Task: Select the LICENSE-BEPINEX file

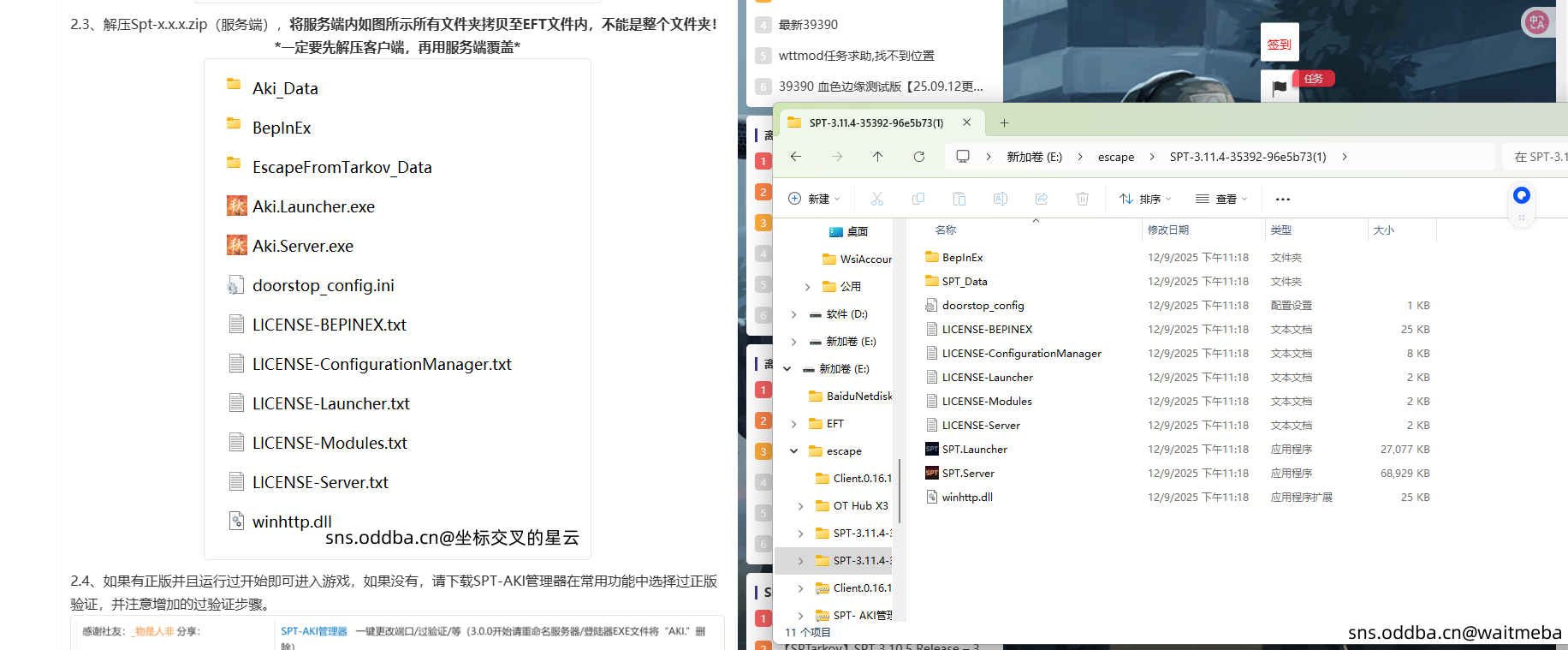Action: coord(978,329)
